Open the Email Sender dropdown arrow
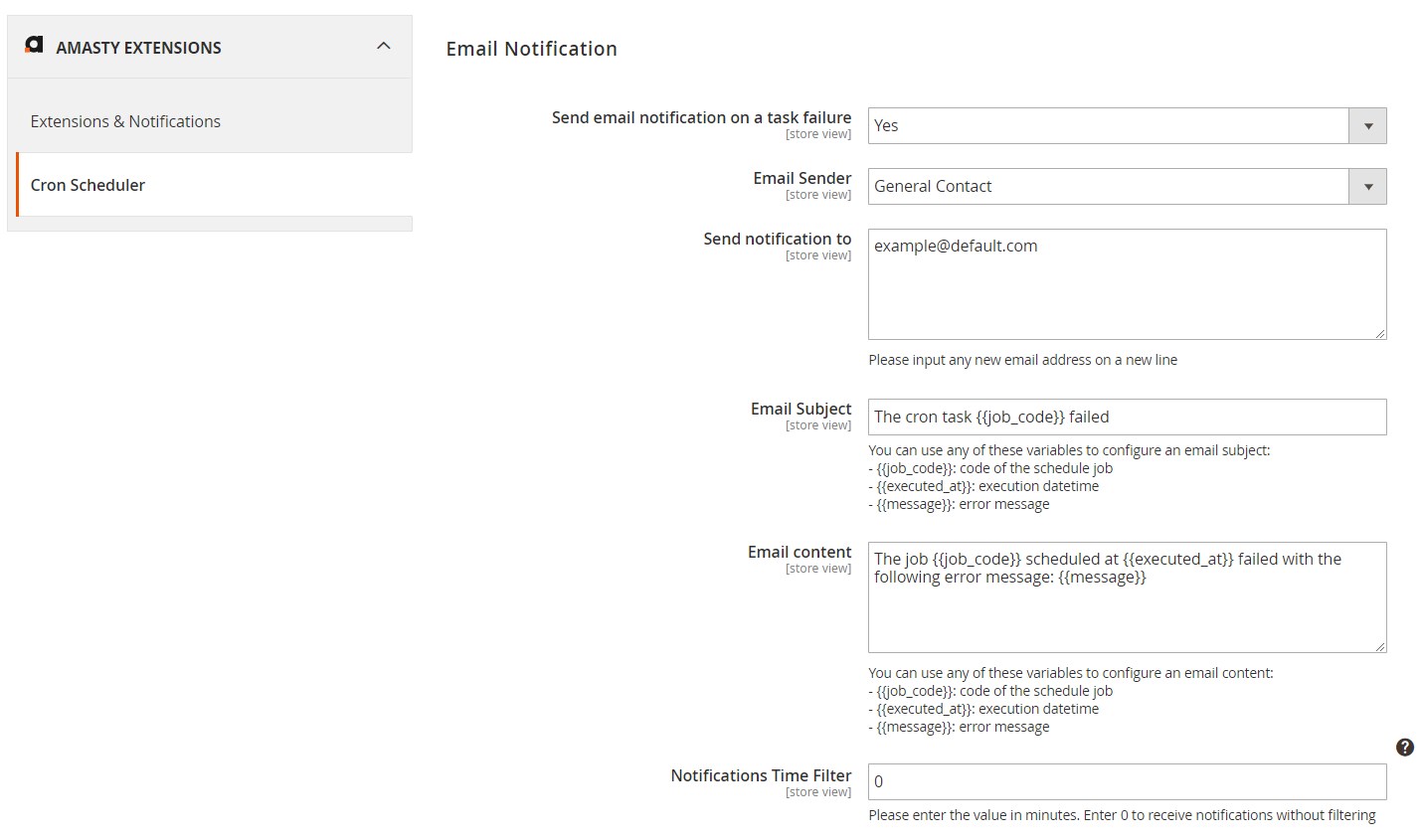This screenshot has width=1423, height=840. (x=1367, y=187)
